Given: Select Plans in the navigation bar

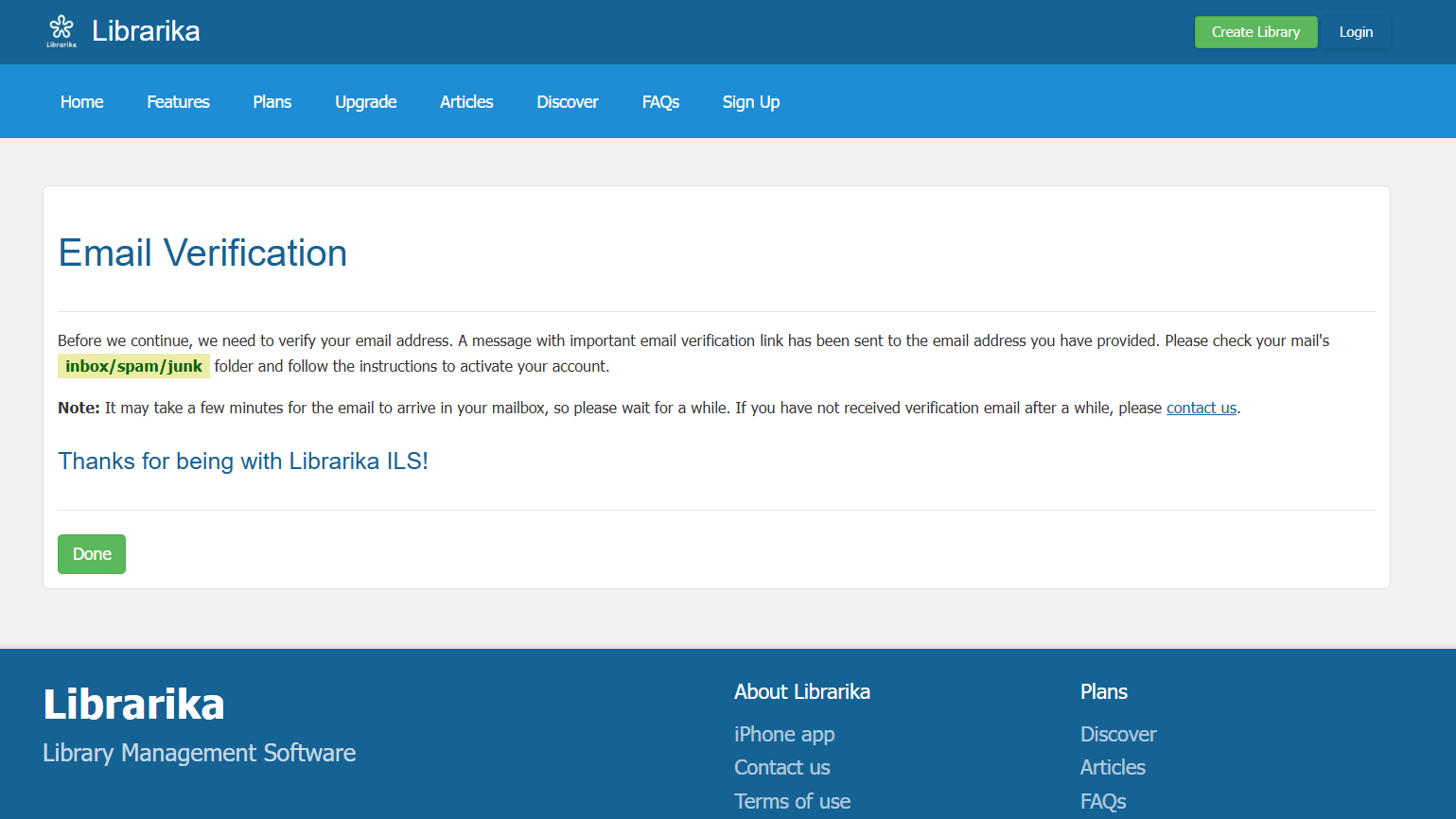Looking at the screenshot, I should point(272,102).
